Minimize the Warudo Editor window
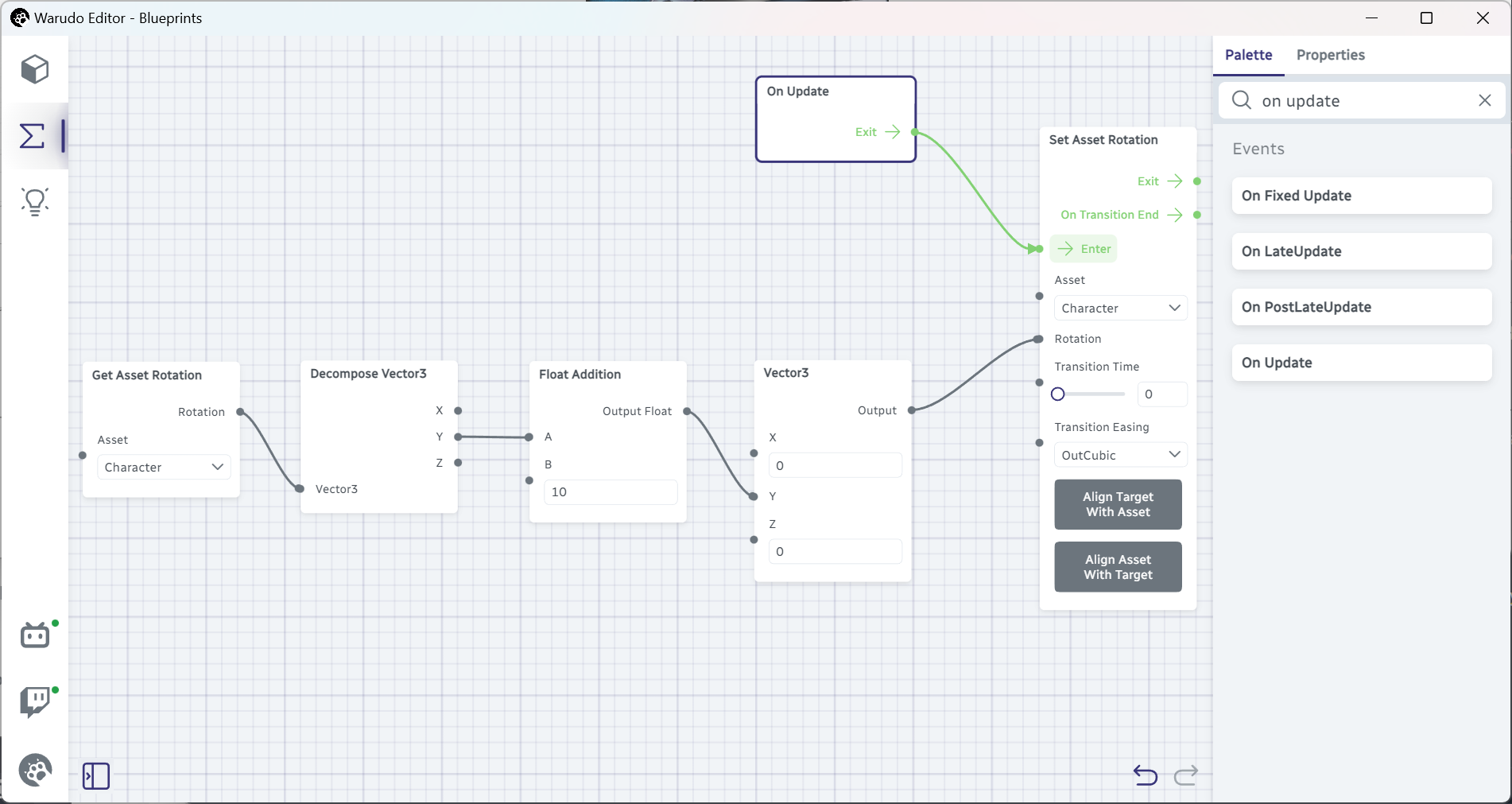Screen dimensions: 1512x804 1372,17
